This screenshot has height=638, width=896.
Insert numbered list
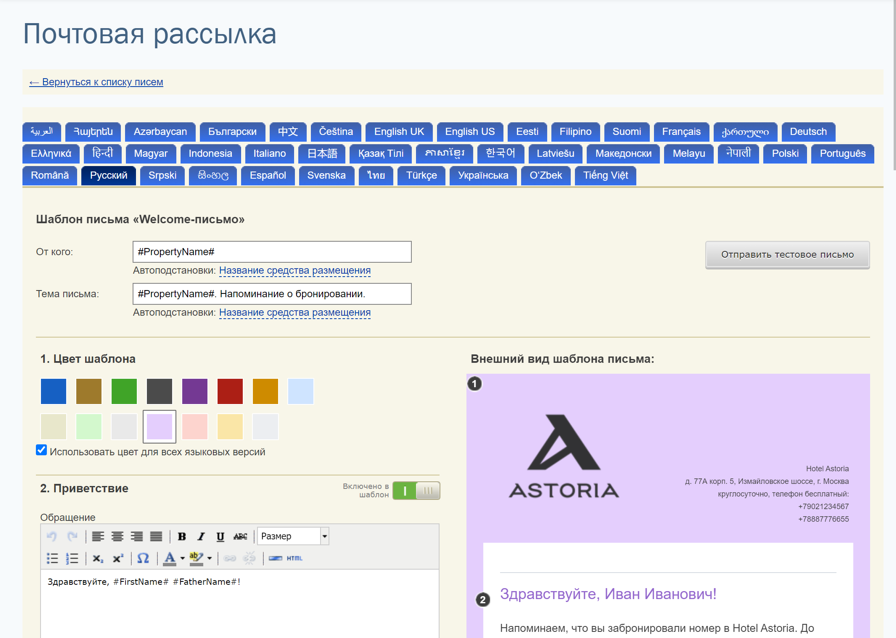coord(72,558)
